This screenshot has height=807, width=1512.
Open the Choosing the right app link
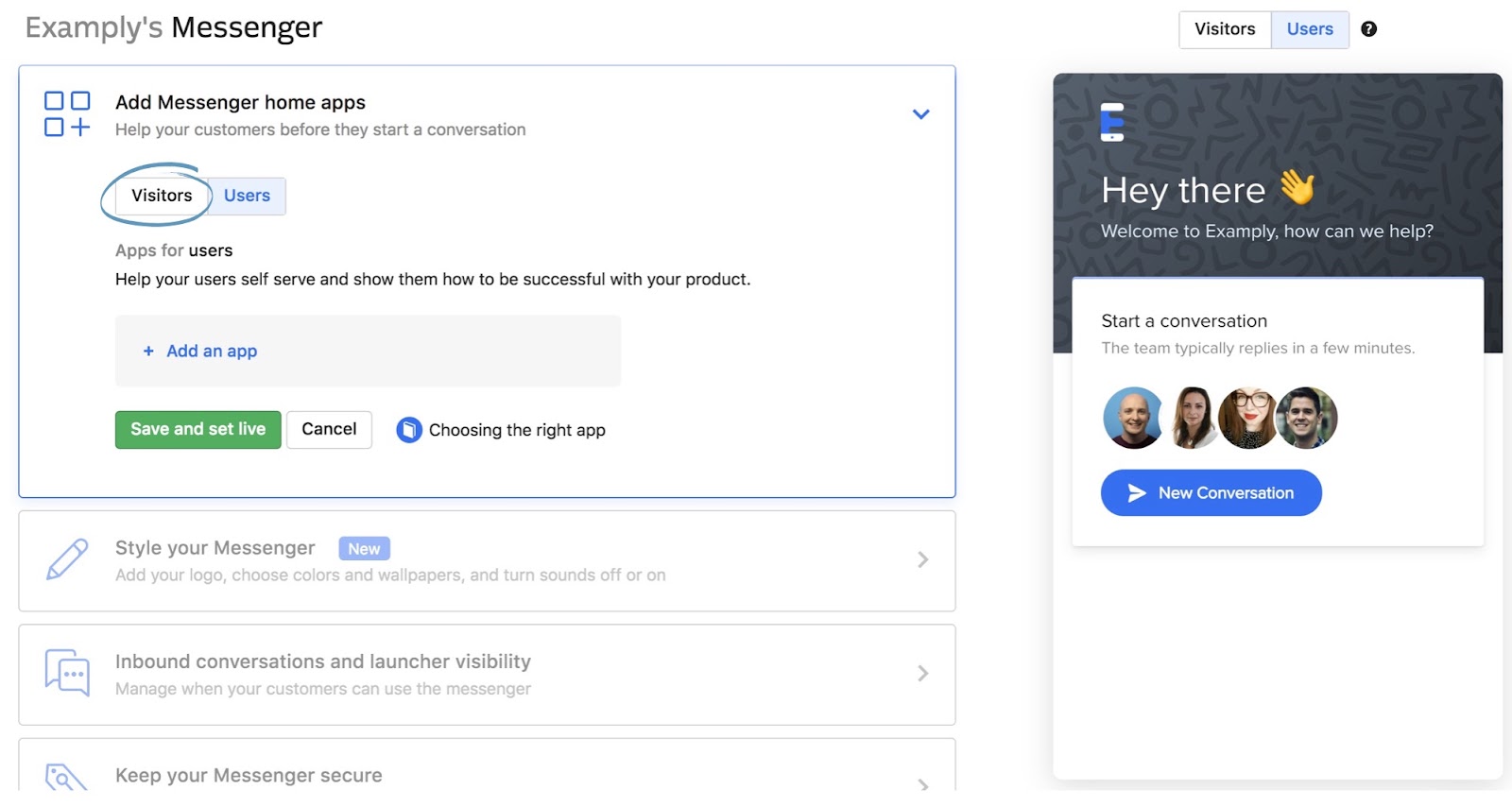coord(517,430)
